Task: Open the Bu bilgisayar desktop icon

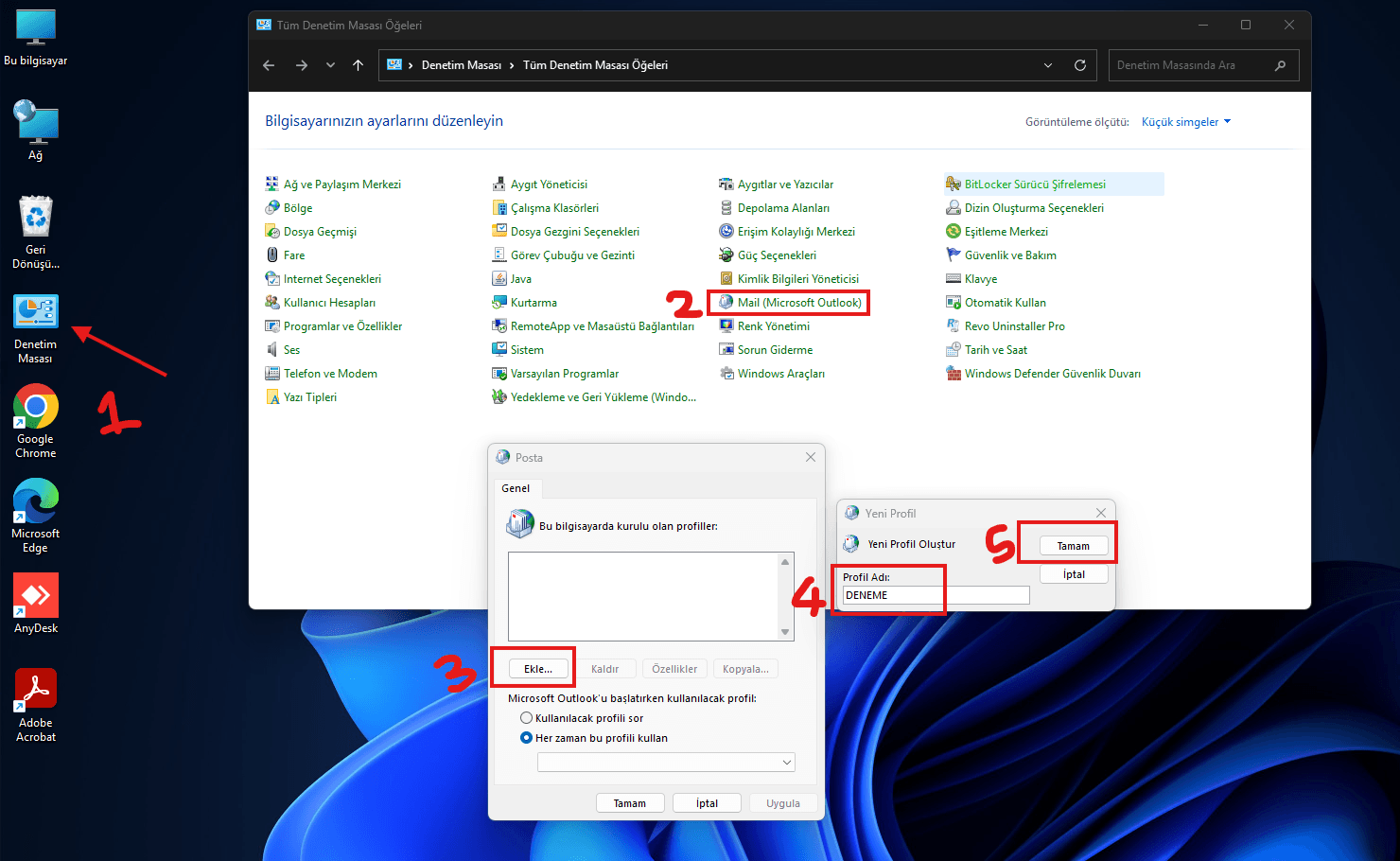Action: click(x=36, y=38)
